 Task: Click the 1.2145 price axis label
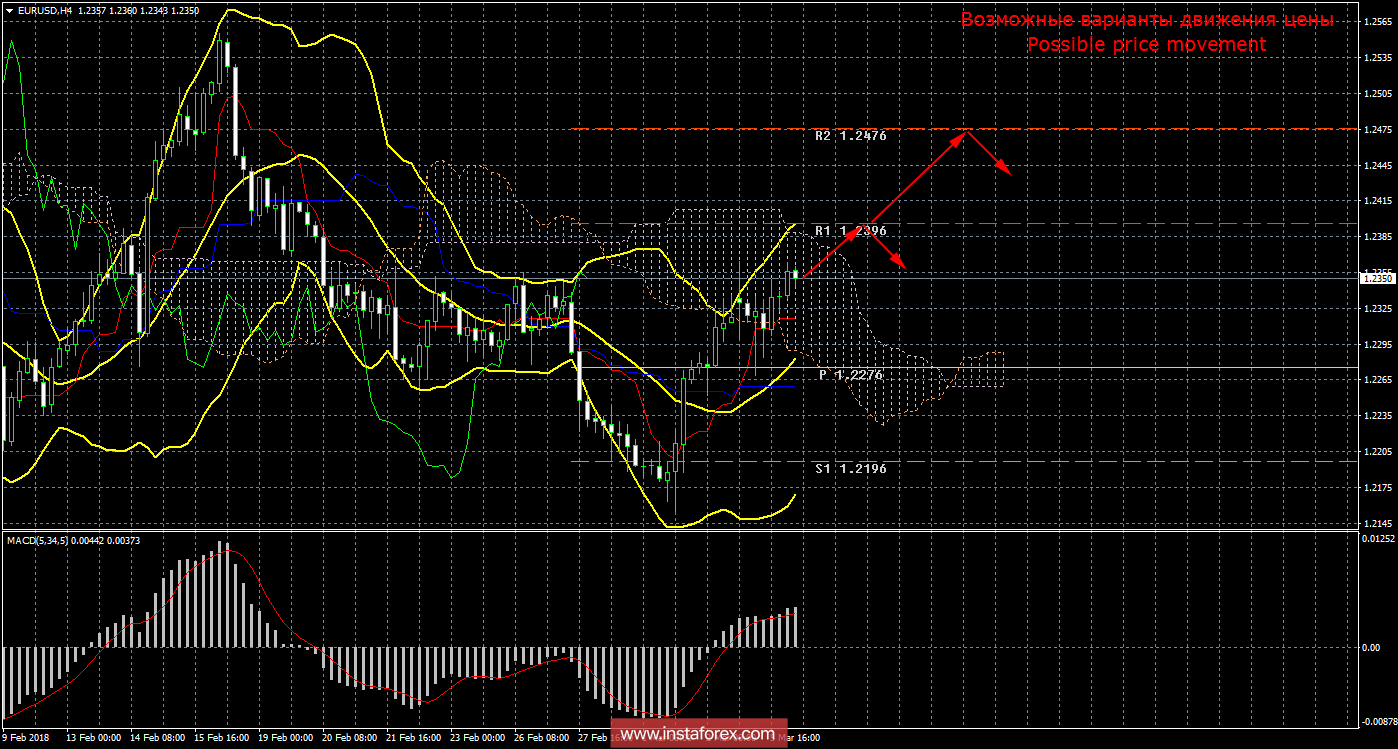[1376, 524]
